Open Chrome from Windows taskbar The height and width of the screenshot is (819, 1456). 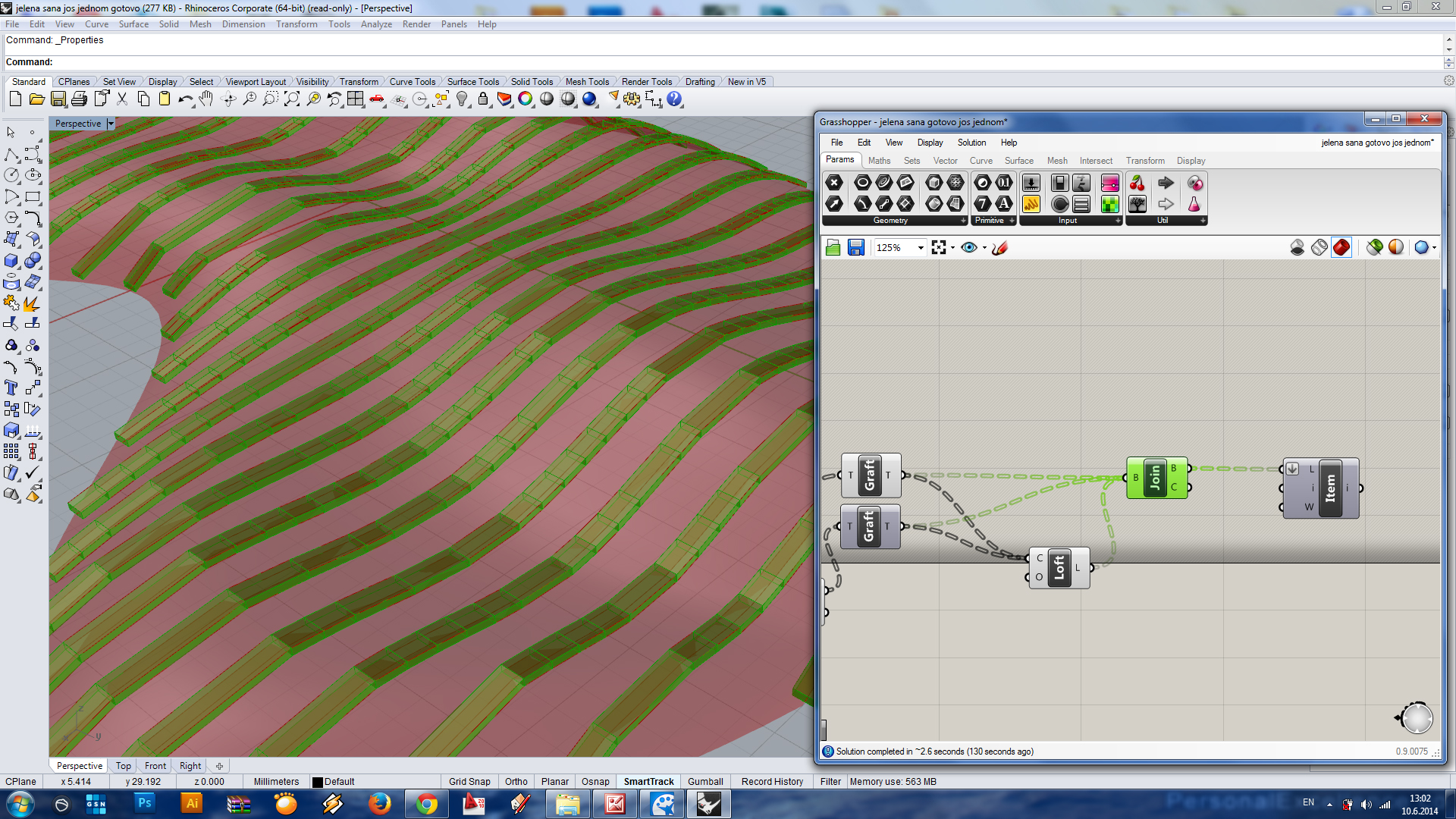[x=427, y=804]
